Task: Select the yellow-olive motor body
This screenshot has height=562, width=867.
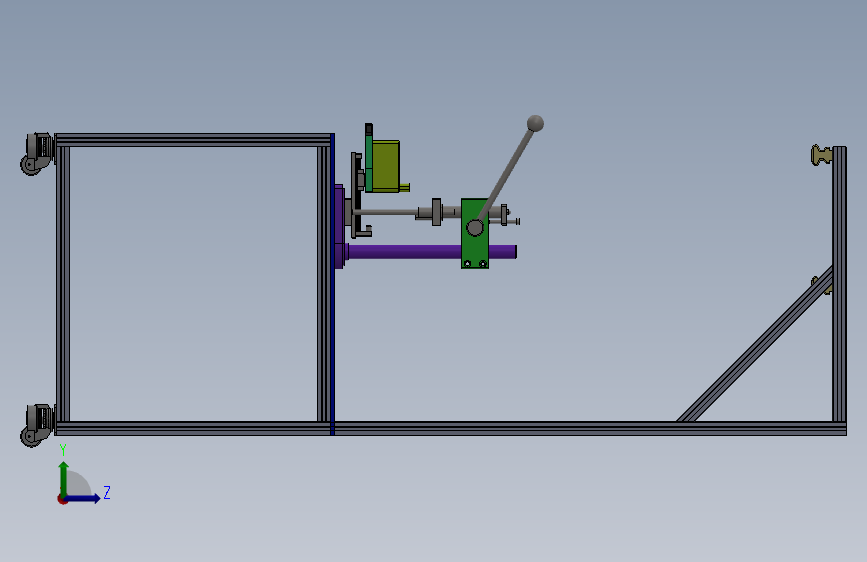Action: coord(386,166)
